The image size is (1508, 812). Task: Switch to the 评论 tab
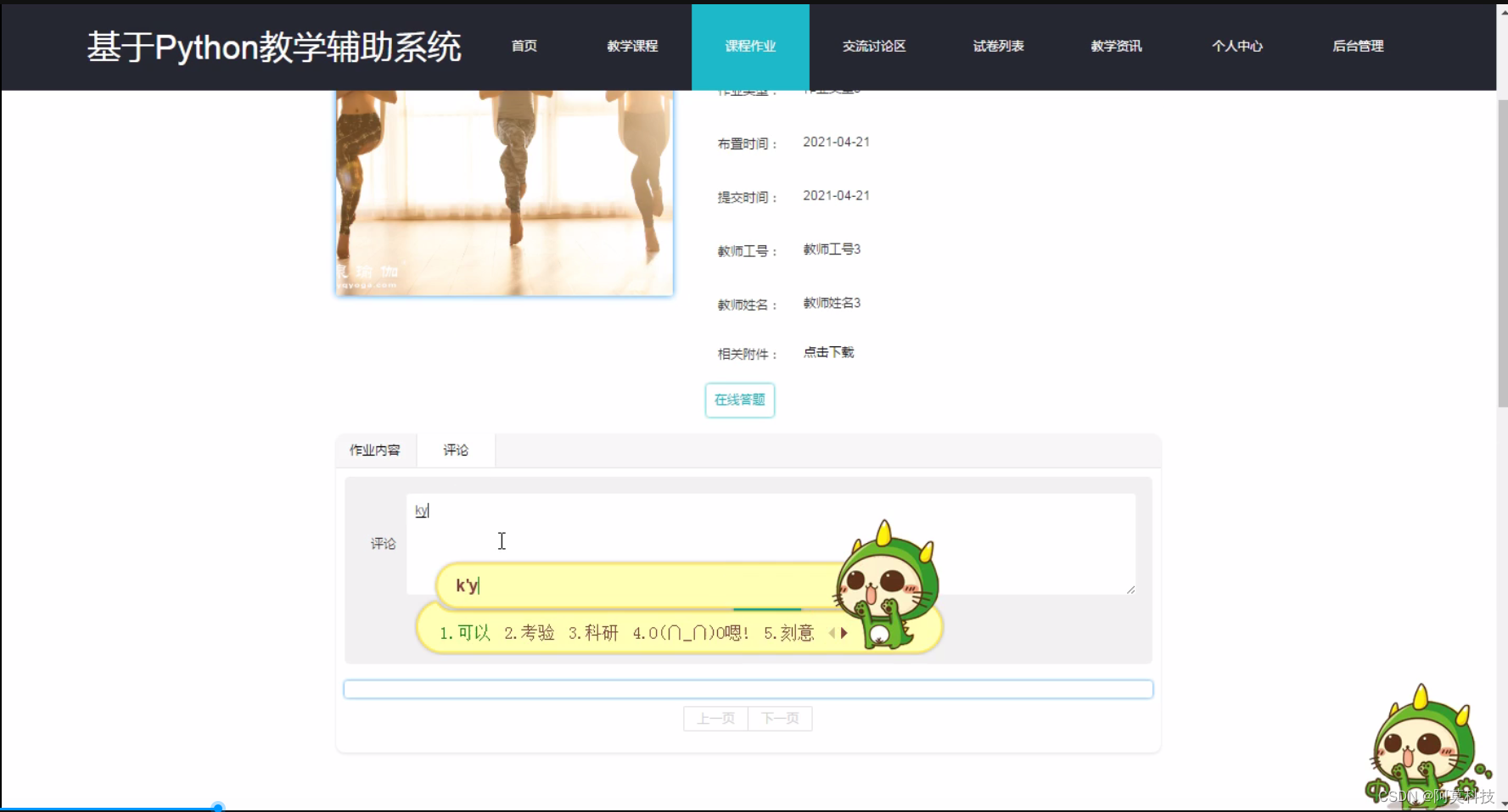(456, 450)
